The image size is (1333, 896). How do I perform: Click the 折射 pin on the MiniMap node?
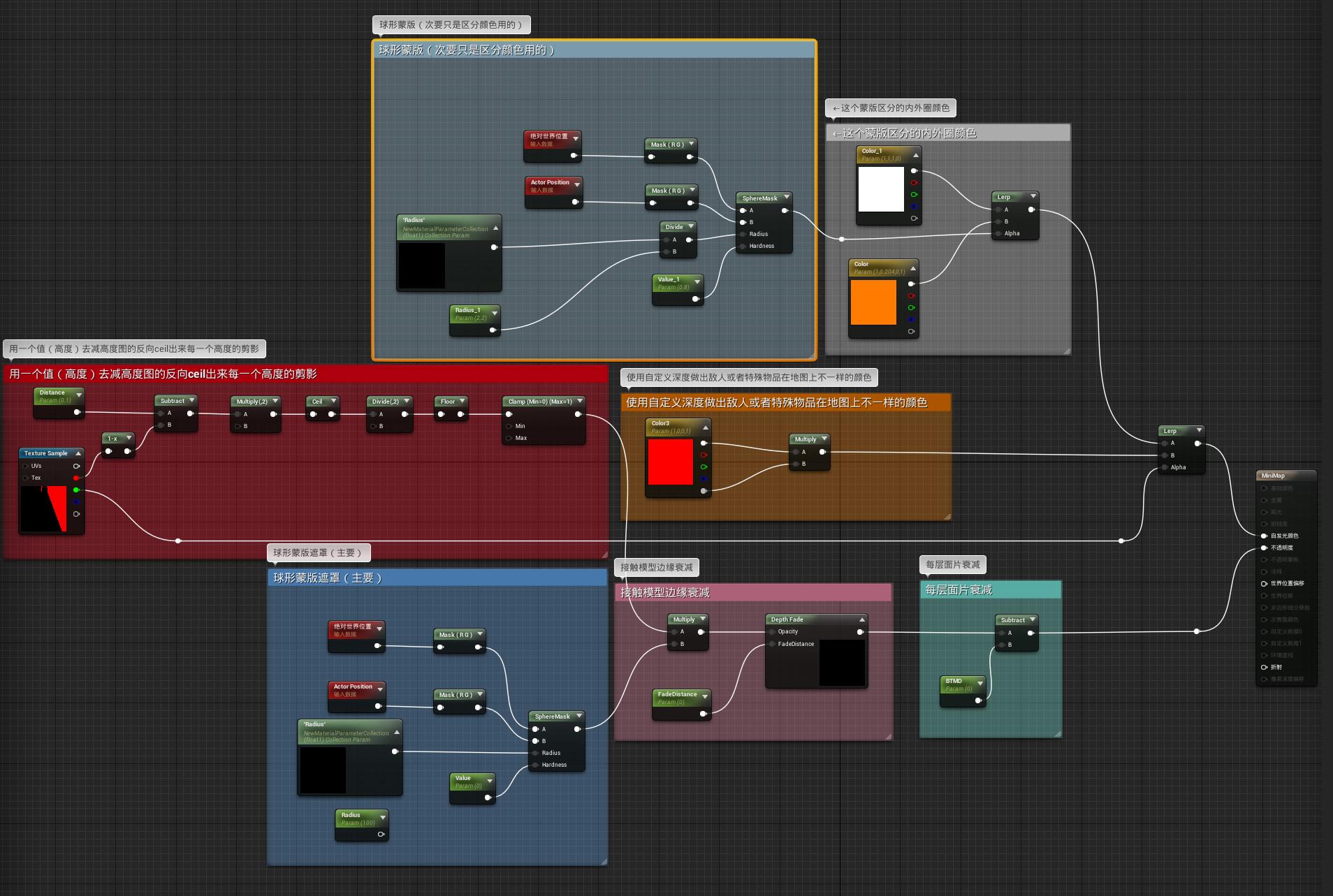(x=1264, y=667)
